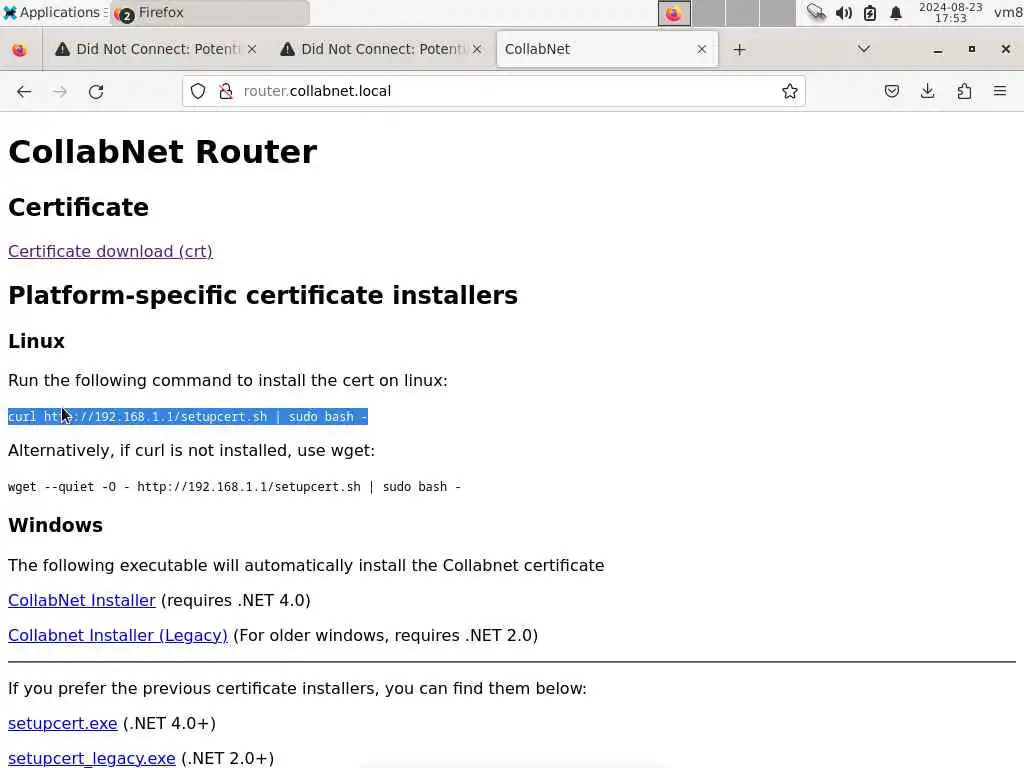Switch to workspace three in pager
This screenshot has height=768, width=1024.
(743, 13)
